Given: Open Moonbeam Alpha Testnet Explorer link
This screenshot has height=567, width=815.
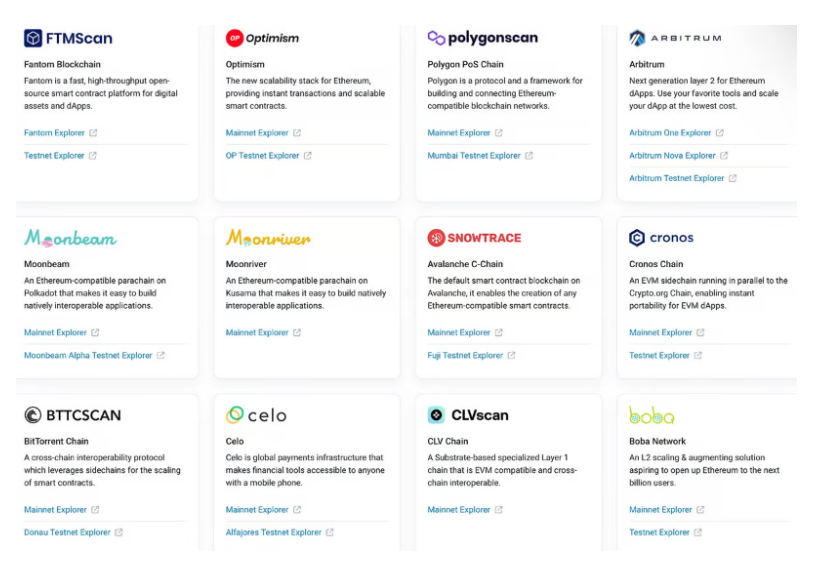Looking at the screenshot, I should (88, 355).
